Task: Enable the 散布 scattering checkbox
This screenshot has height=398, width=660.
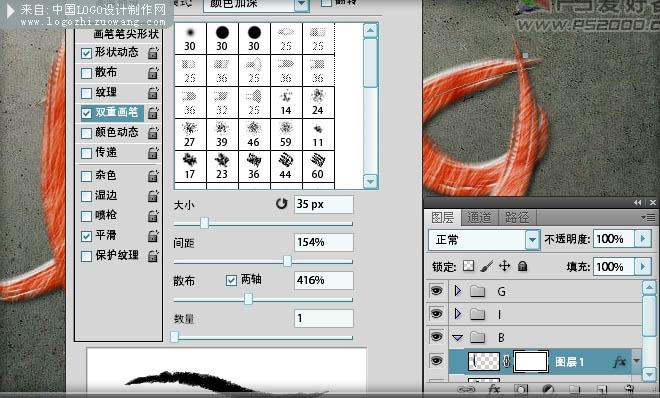Action: (86, 73)
